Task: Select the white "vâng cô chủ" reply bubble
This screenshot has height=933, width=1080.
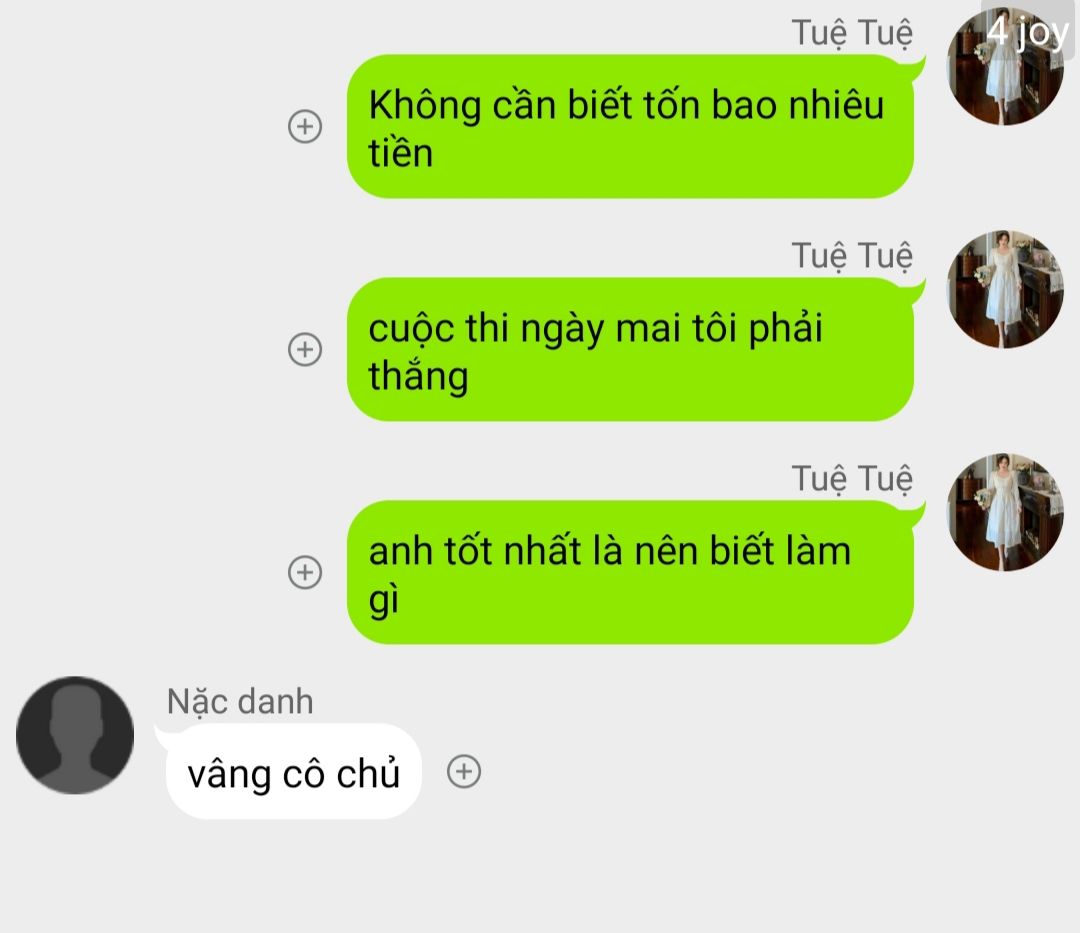Action: [x=293, y=771]
